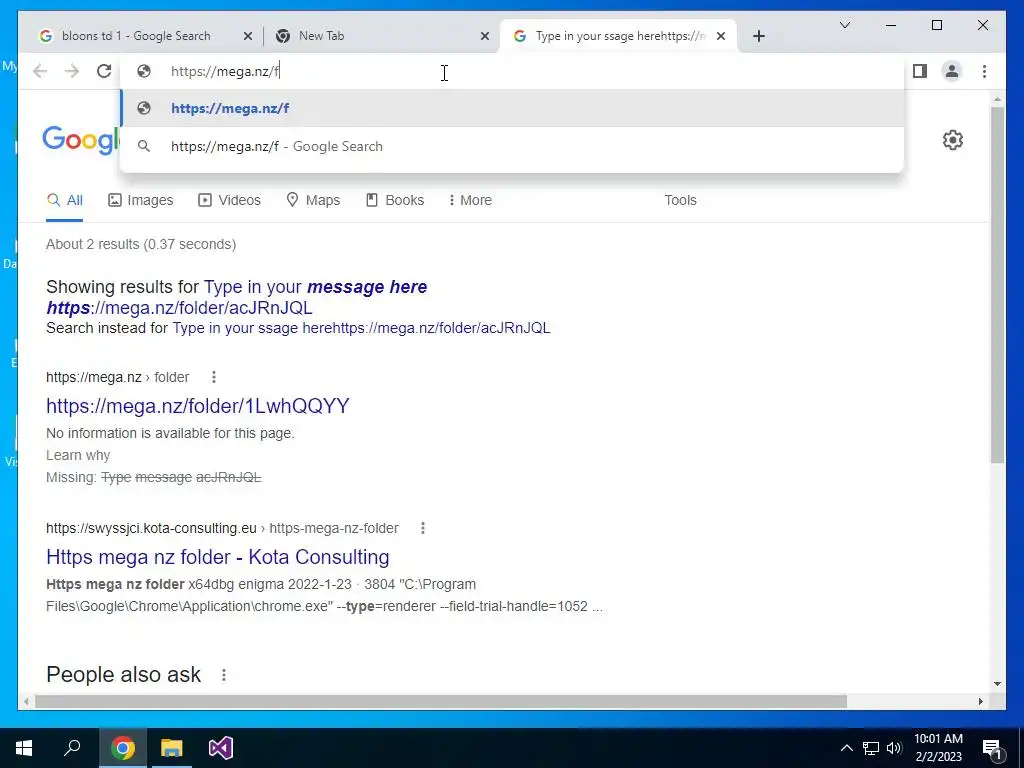Image resolution: width=1024 pixels, height=768 pixels.
Task: Open the mega.nz result options dots
Action: (214, 377)
